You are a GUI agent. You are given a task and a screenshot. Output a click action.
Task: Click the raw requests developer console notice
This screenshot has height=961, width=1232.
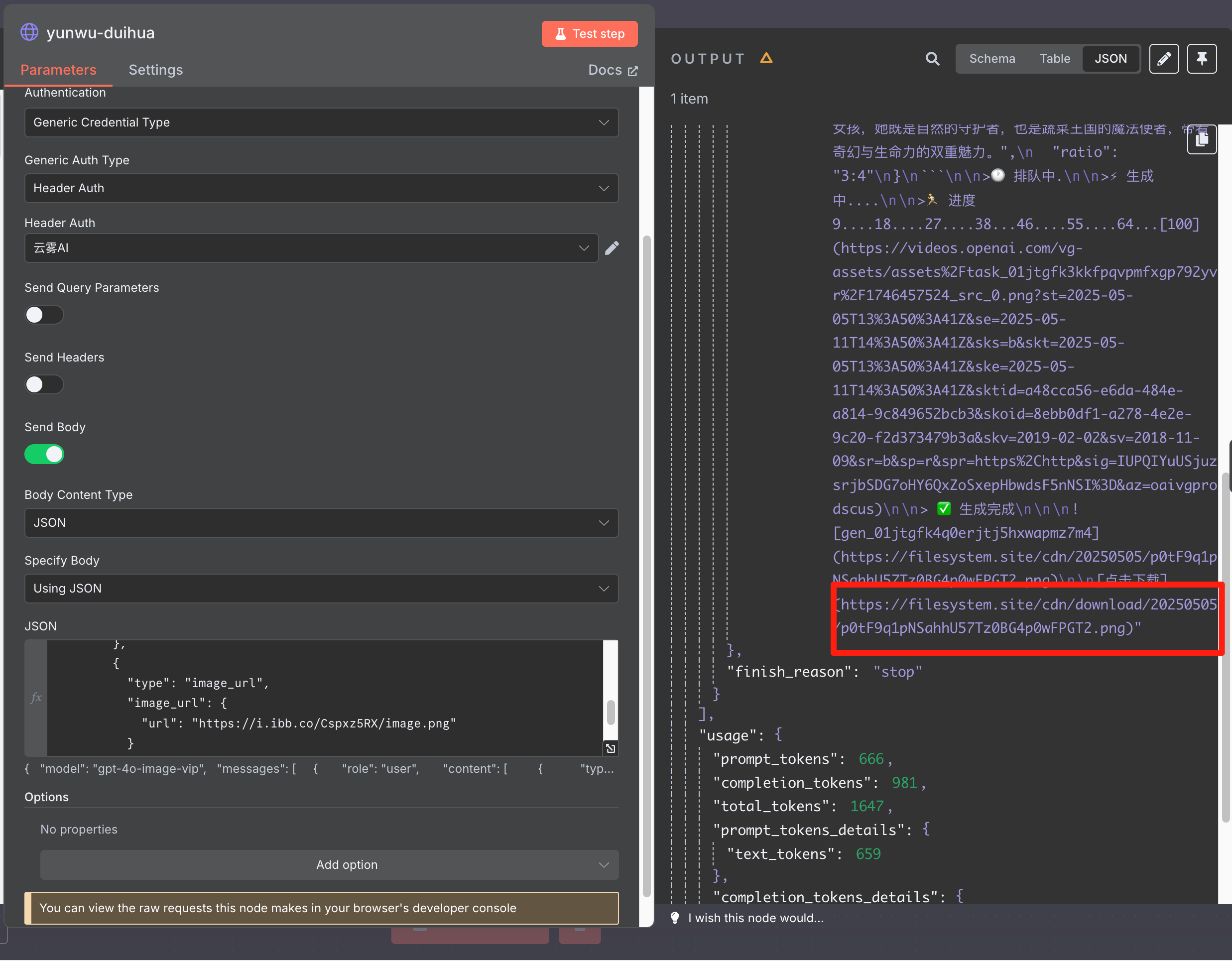click(322, 908)
